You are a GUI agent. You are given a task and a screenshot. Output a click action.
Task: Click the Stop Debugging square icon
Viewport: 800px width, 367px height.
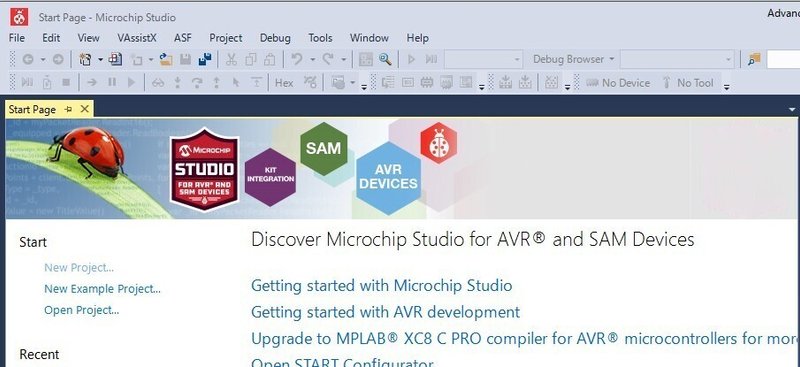(66, 82)
